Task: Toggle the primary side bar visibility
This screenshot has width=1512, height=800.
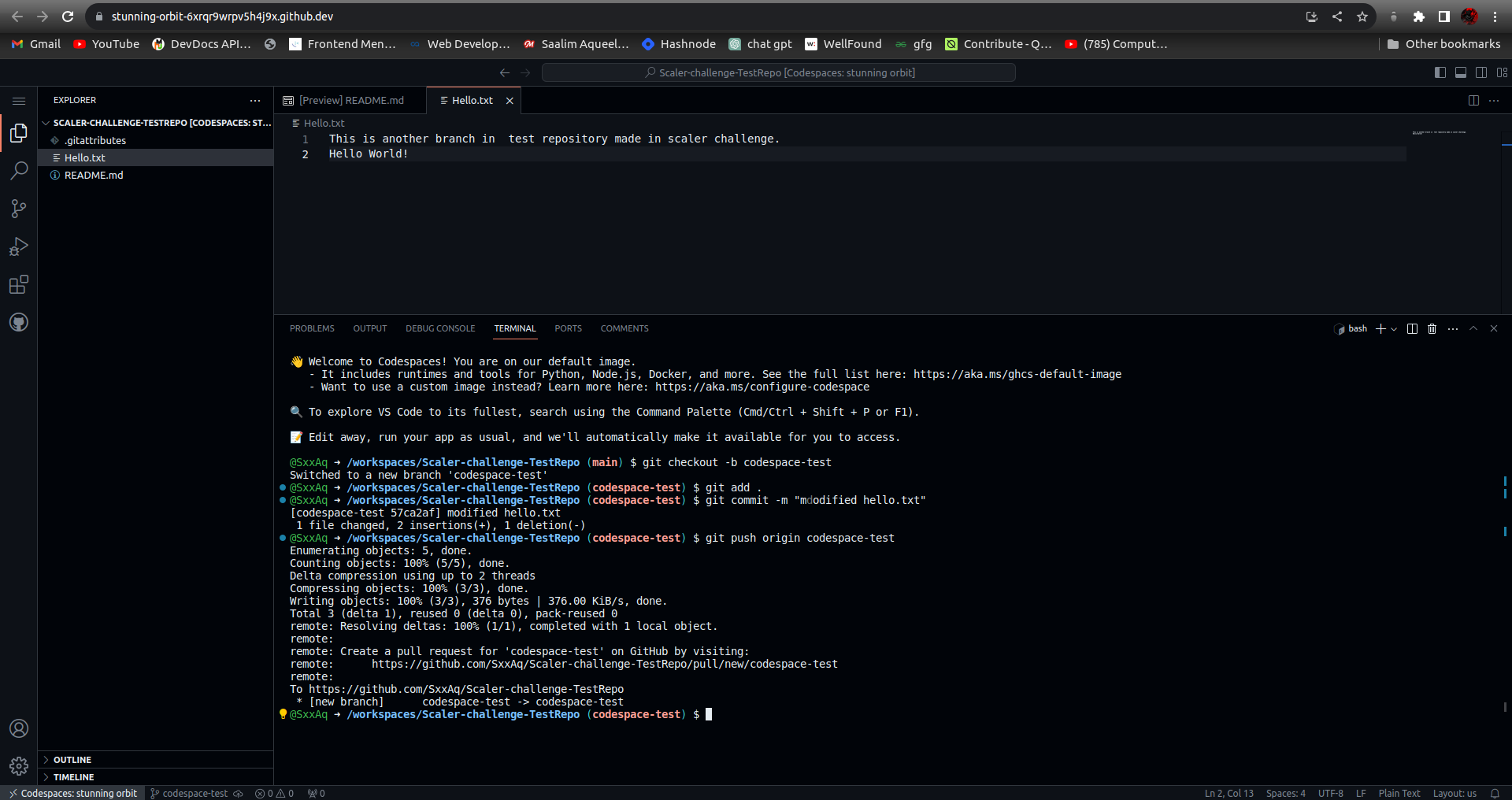Action: click(x=1440, y=72)
